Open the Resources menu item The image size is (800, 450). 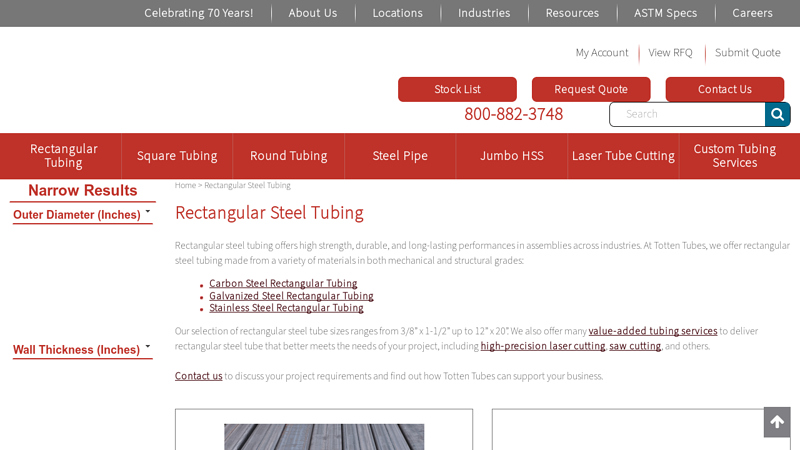572,13
